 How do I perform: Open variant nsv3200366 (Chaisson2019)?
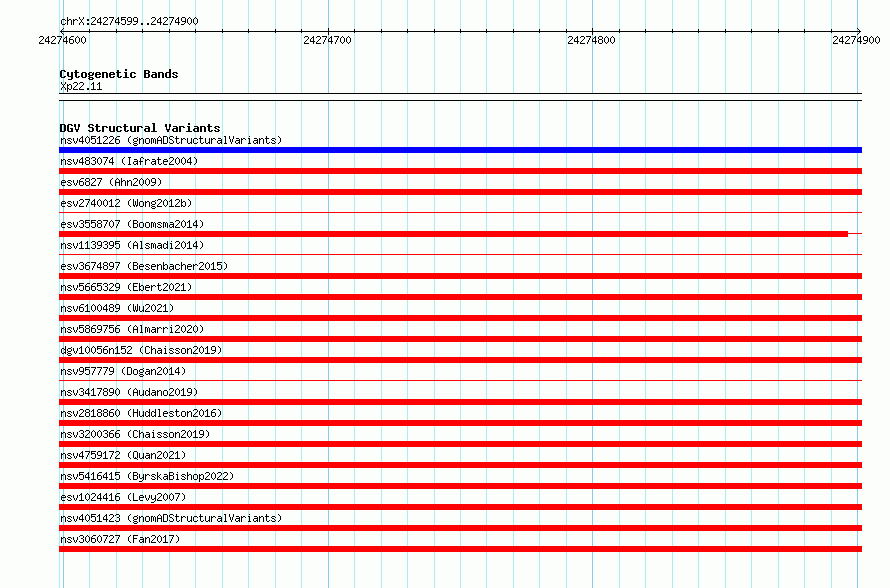(x=135, y=434)
